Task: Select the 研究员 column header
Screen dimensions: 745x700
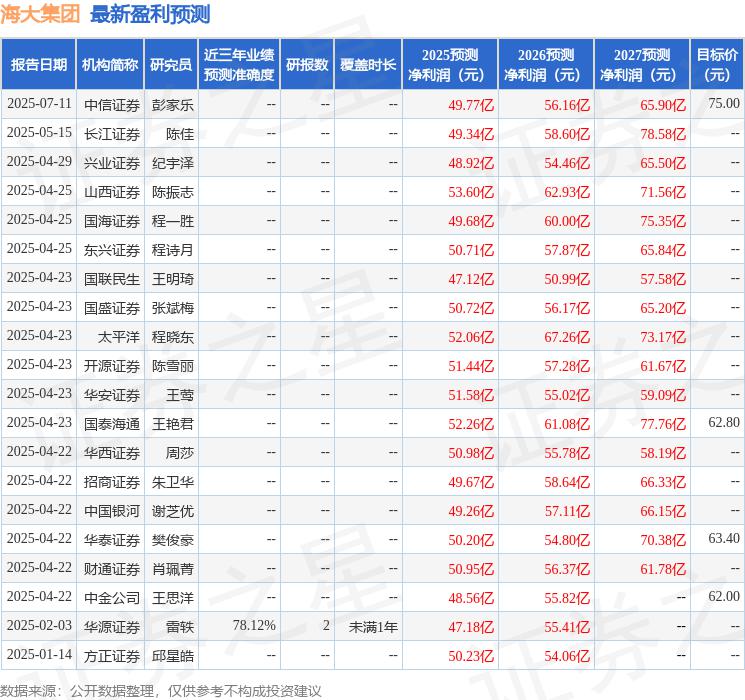Action: [171, 65]
